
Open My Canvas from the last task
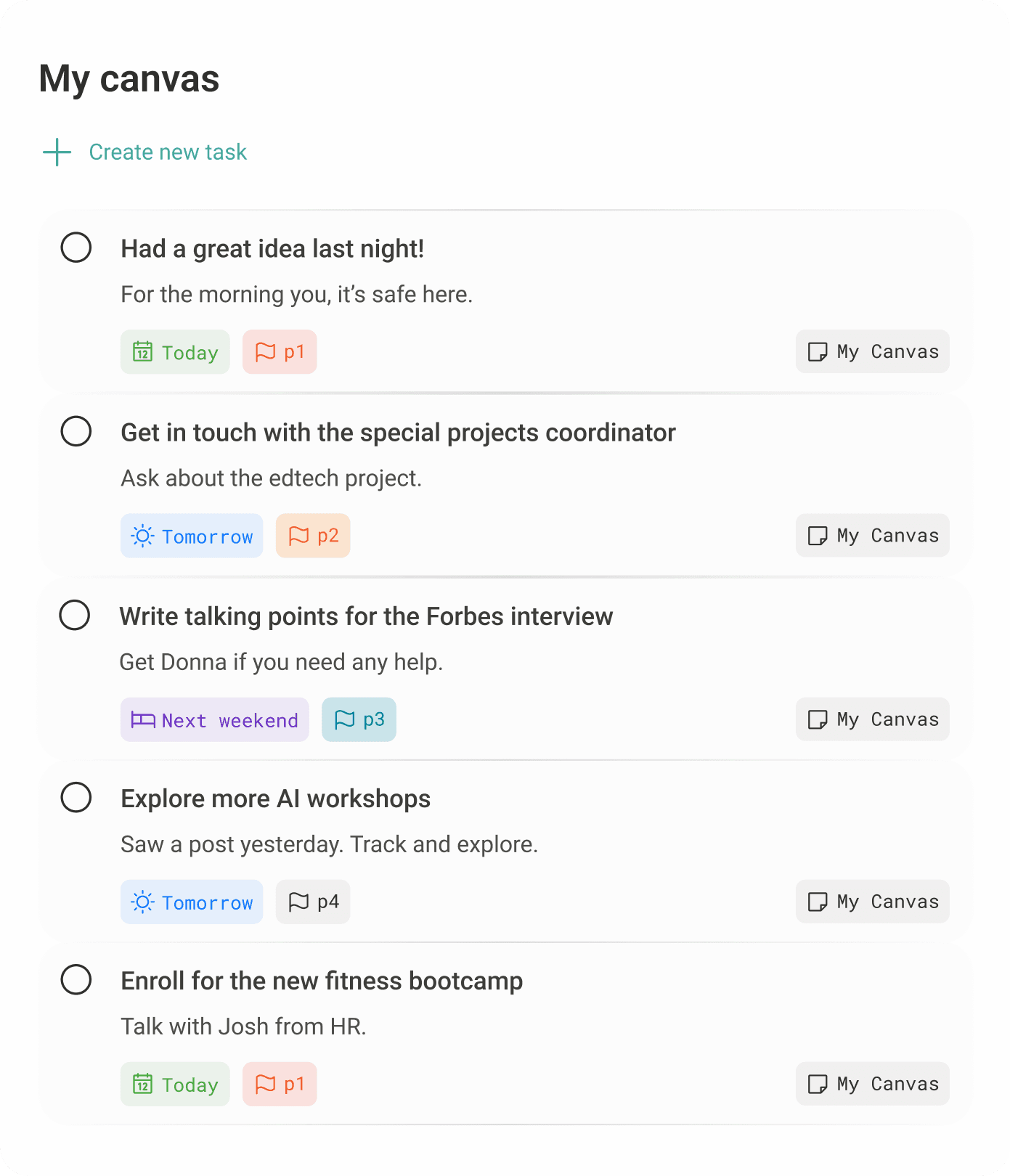pyautogui.click(x=872, y=1084)
